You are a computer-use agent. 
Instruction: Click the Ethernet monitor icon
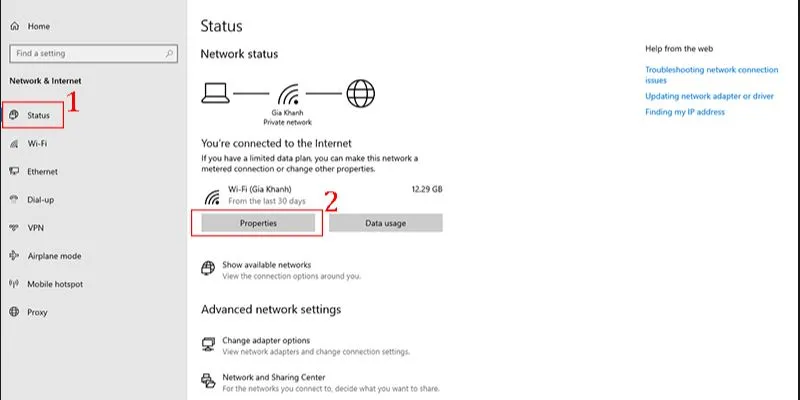click(x=14, y=172)
